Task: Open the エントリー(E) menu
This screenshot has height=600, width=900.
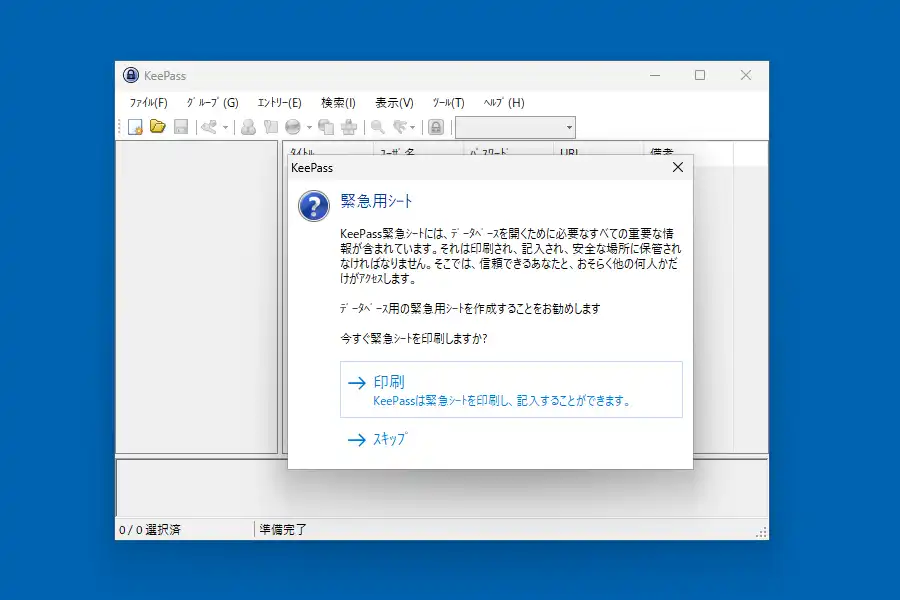Action: pos(279,103)
